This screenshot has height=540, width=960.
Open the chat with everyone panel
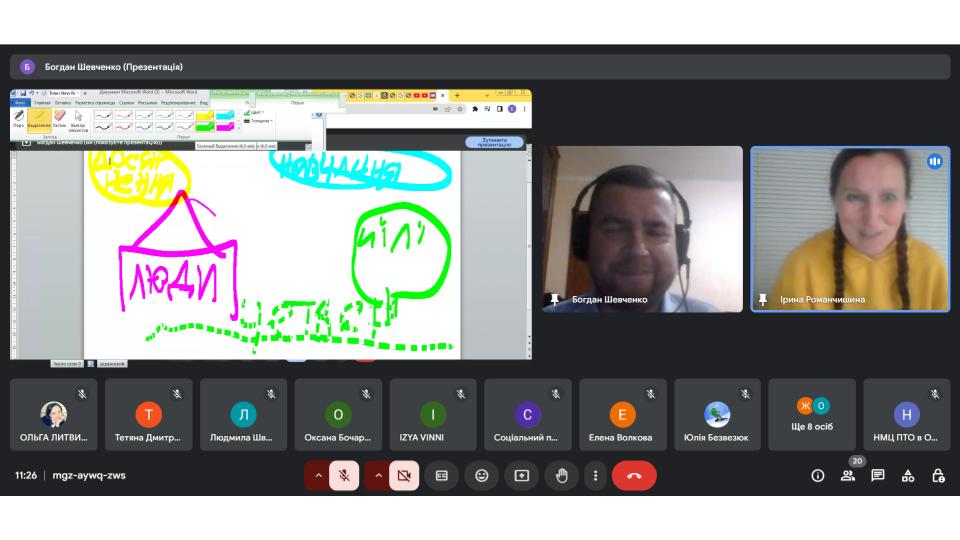tap(878, 476)
